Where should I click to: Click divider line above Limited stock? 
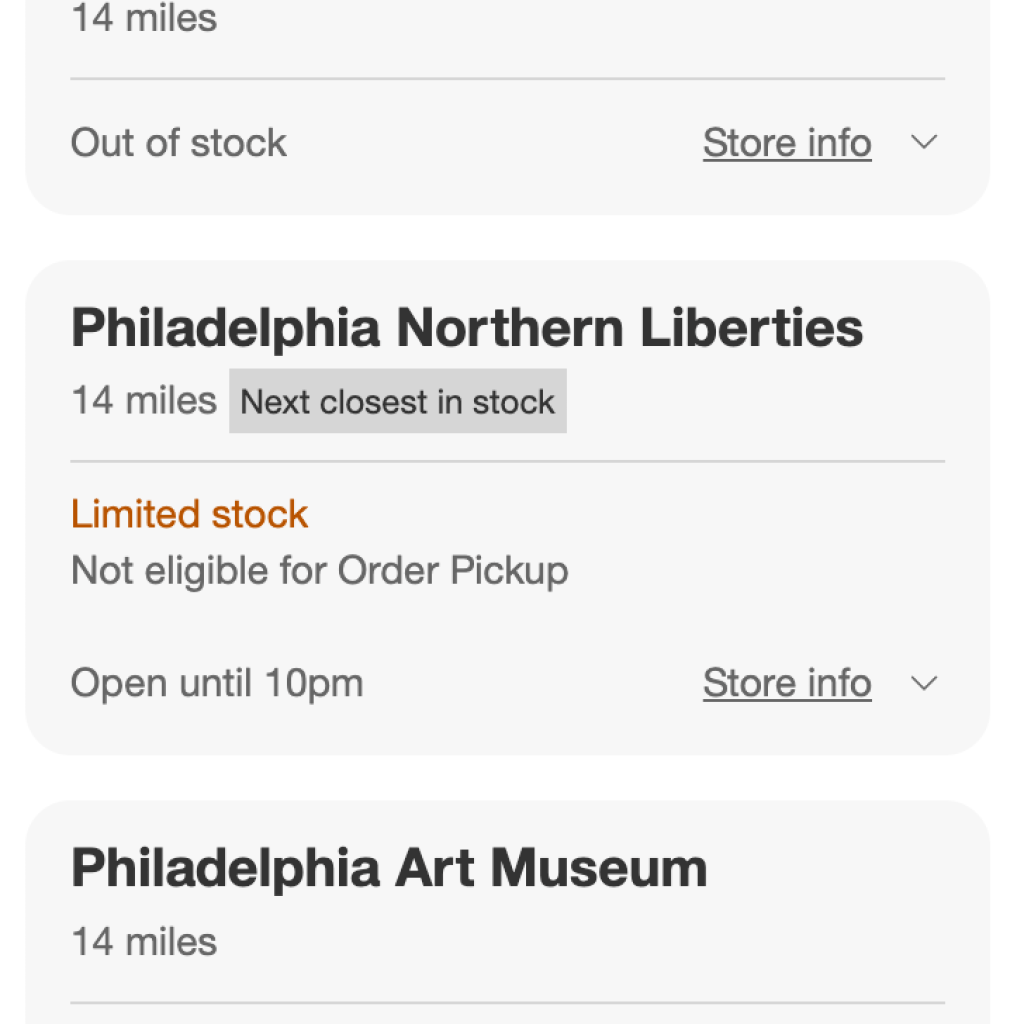point(507,462)
